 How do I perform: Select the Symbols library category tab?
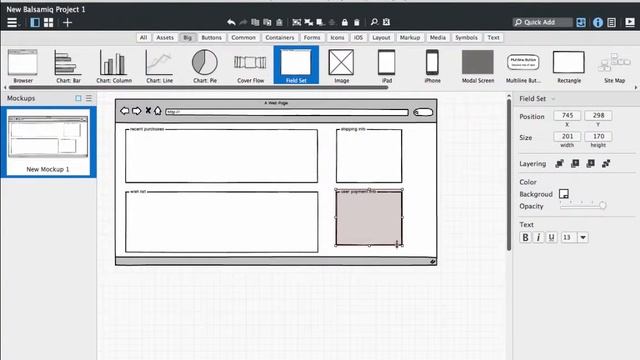pos(466,38)
